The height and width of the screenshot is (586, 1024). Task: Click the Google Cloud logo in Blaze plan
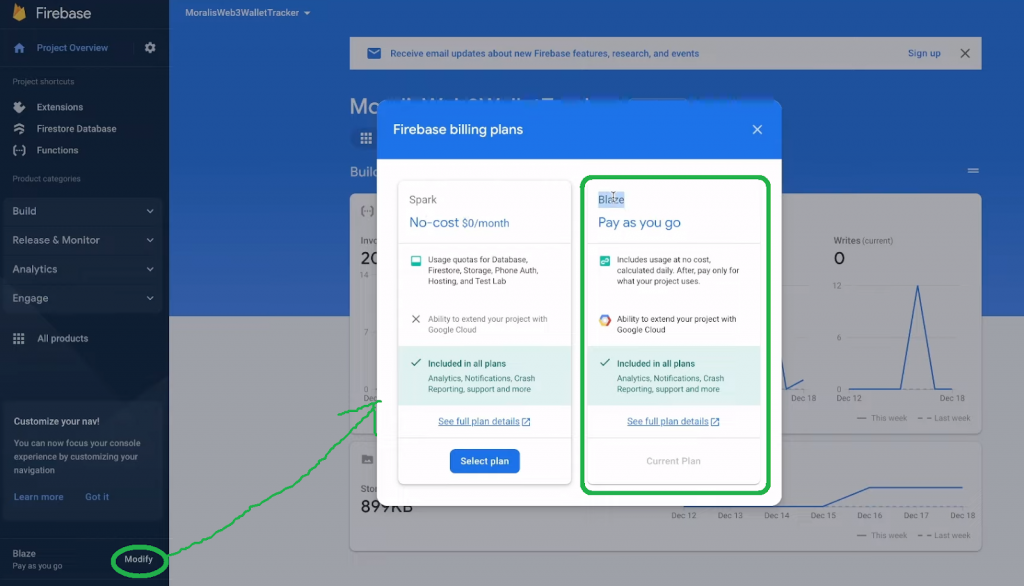605,320
